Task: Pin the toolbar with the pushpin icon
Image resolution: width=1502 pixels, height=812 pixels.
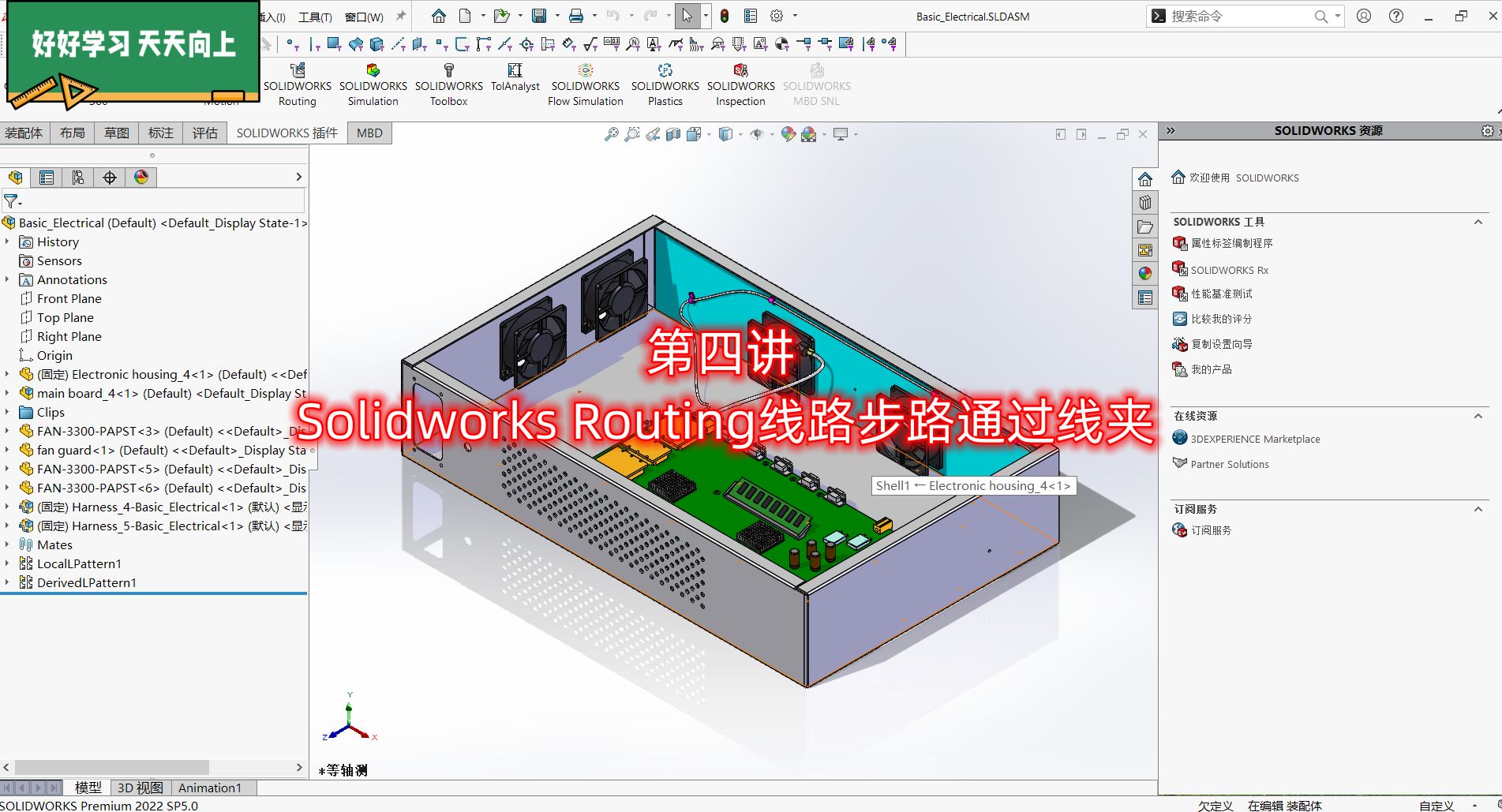Action: pyautogui.click(x=400, y=15)
